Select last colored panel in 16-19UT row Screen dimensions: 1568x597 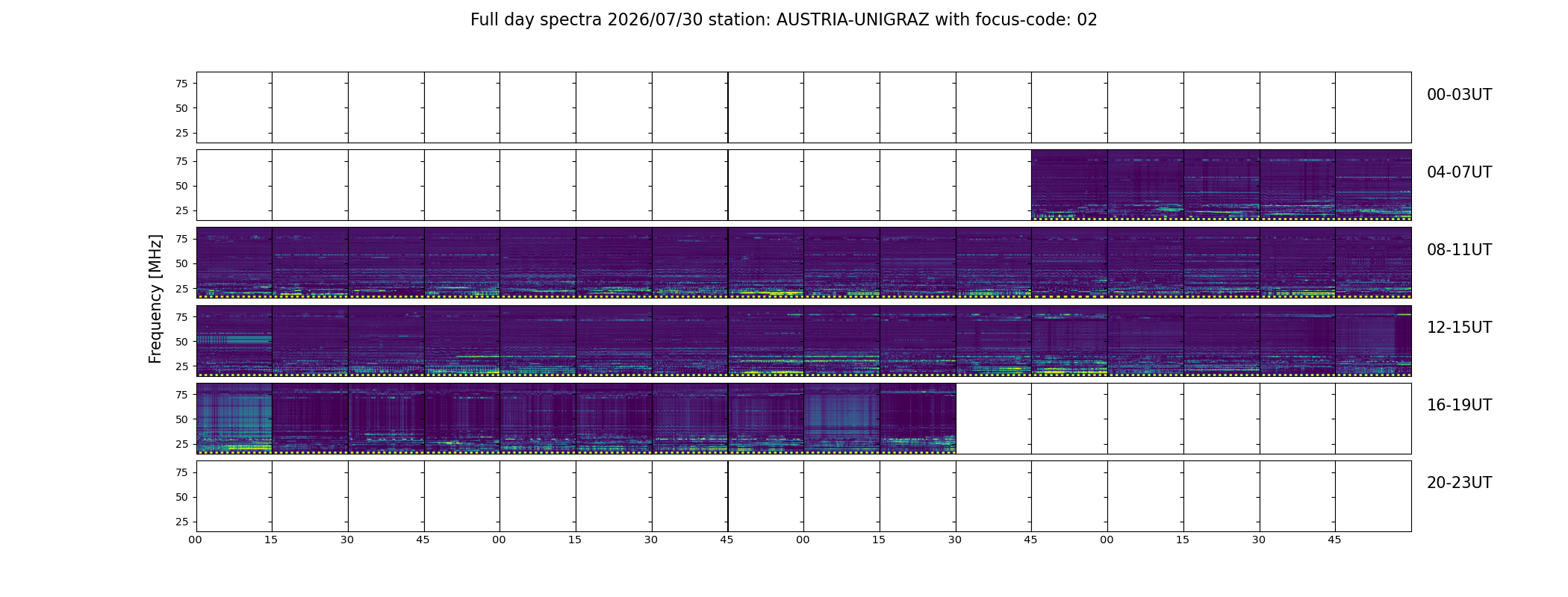pyautogui.click(x=918, y=418)
